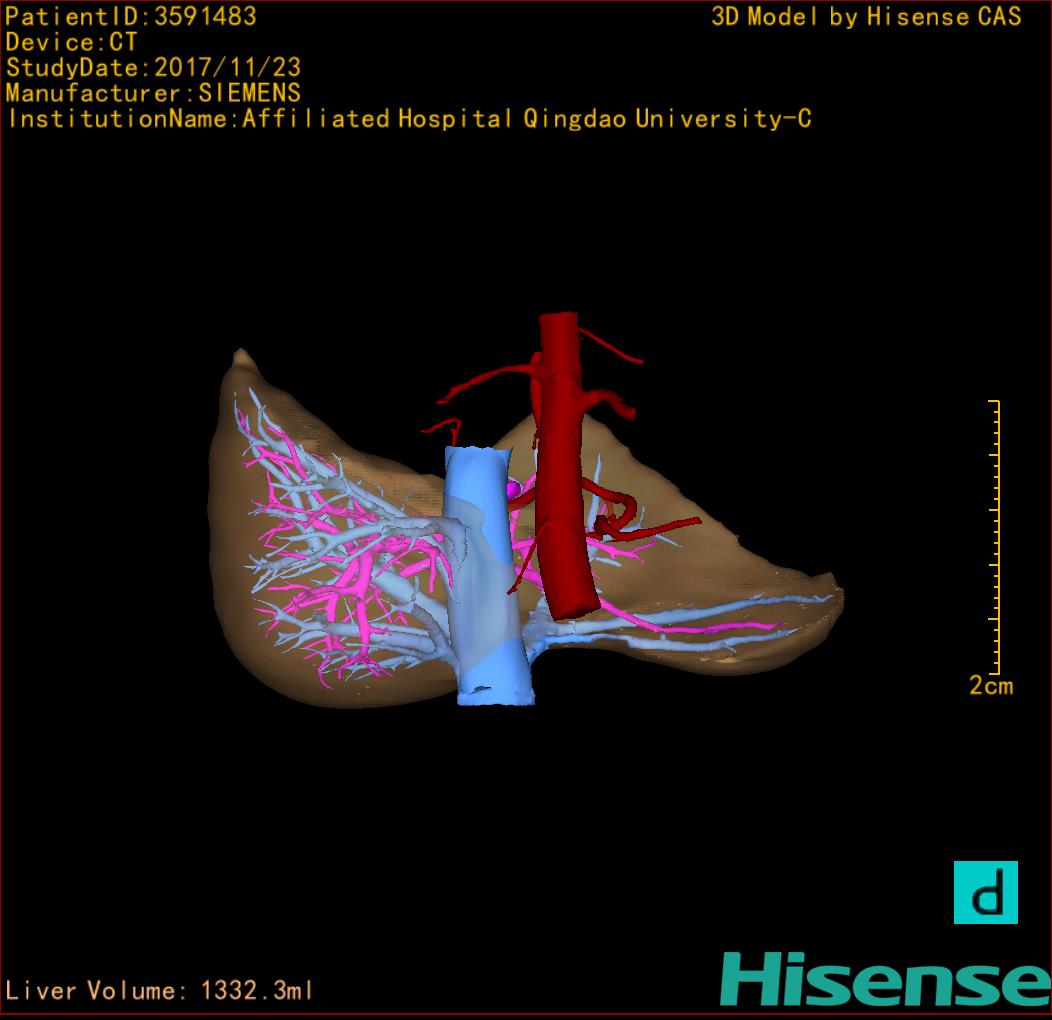Click the Liver Volume: 1332.3ml text
The height and width of the screenshot is (1020, 1052).
(x=158, y=990)
